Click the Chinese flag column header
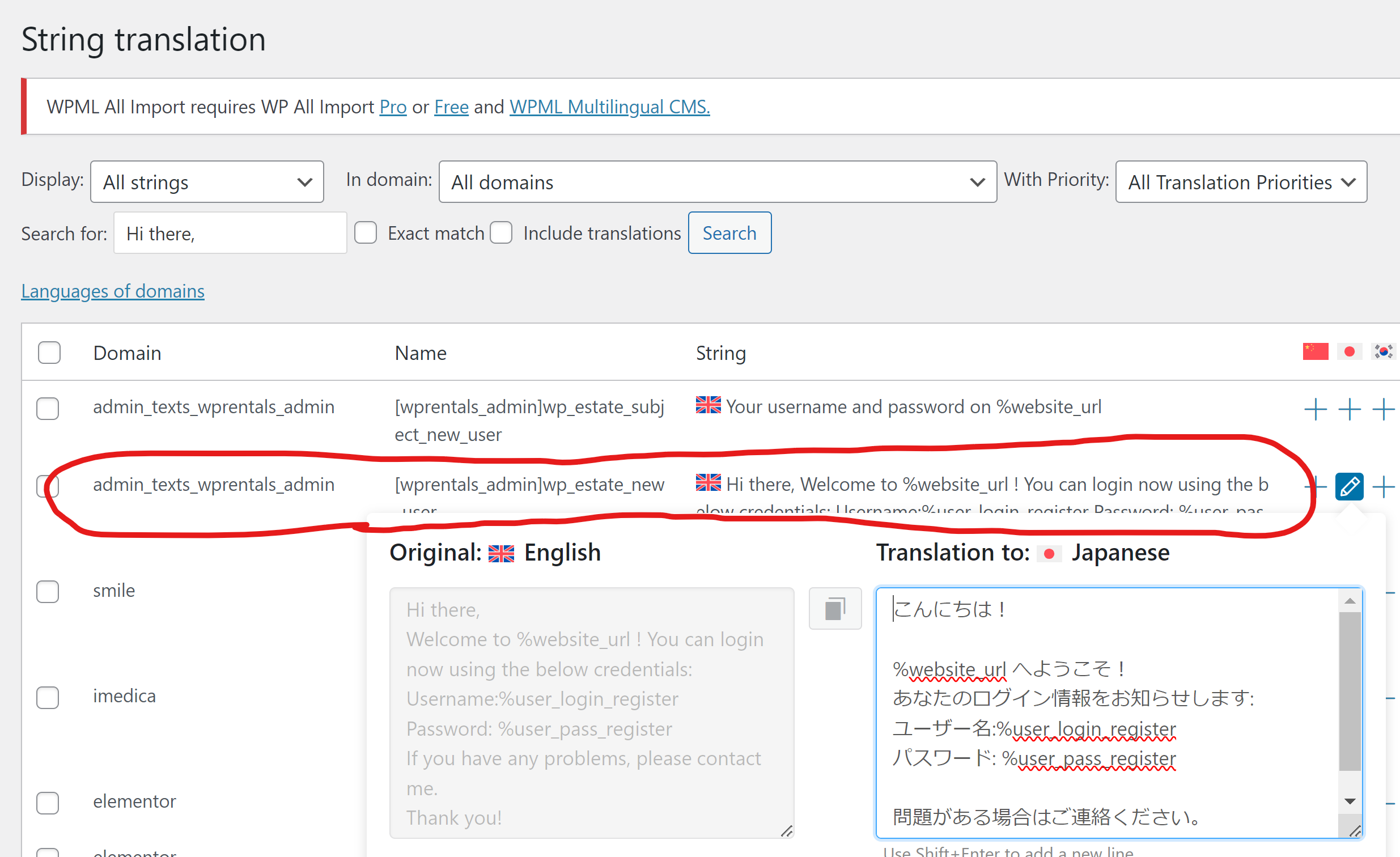This screenshot has height=857, width=1400. click(1316, 352)
